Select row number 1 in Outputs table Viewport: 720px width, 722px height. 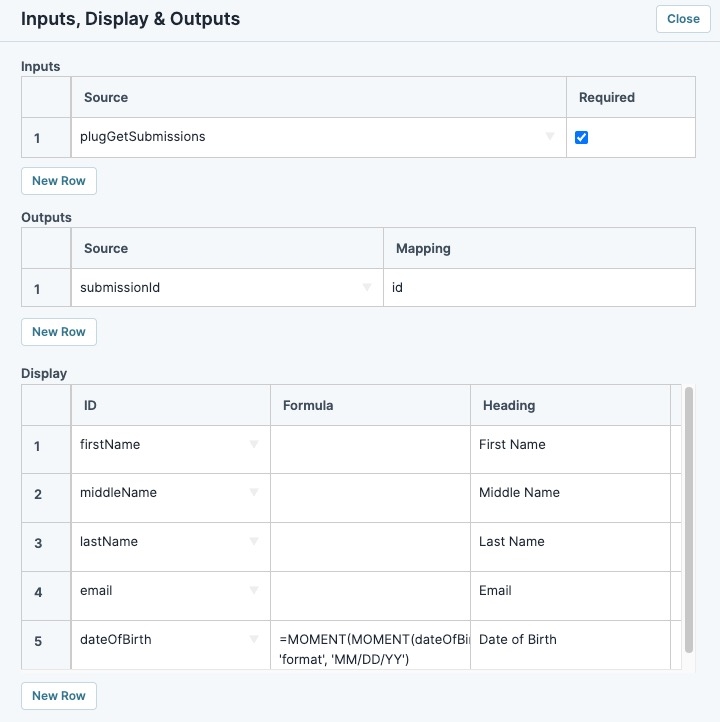(46, 289)
